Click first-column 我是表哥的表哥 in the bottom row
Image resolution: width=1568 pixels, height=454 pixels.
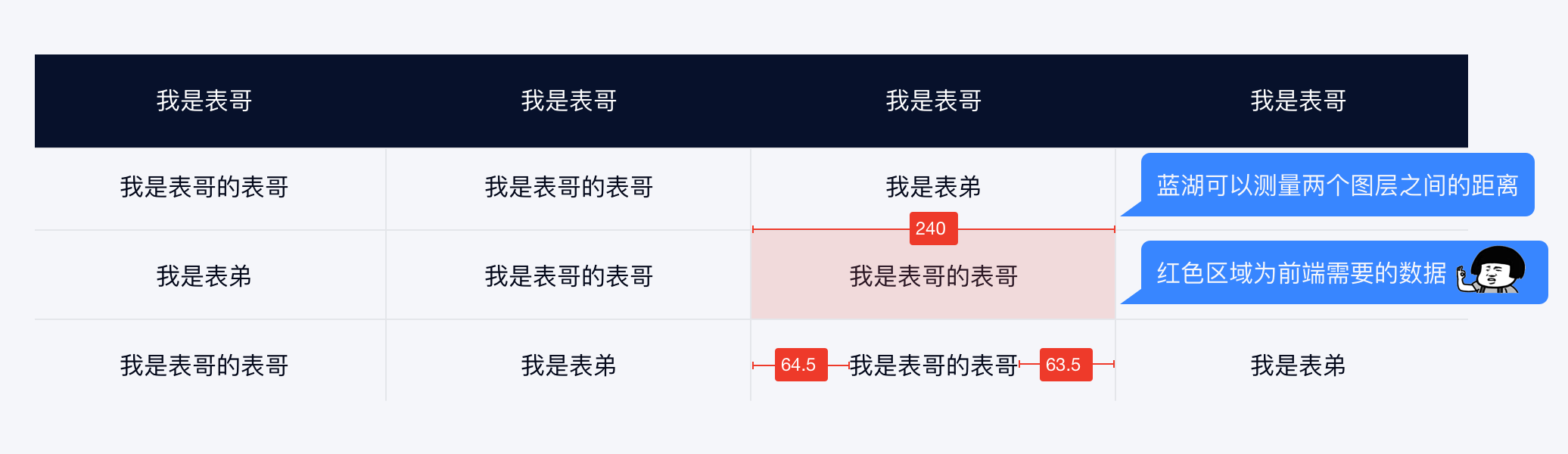point(204,365)
